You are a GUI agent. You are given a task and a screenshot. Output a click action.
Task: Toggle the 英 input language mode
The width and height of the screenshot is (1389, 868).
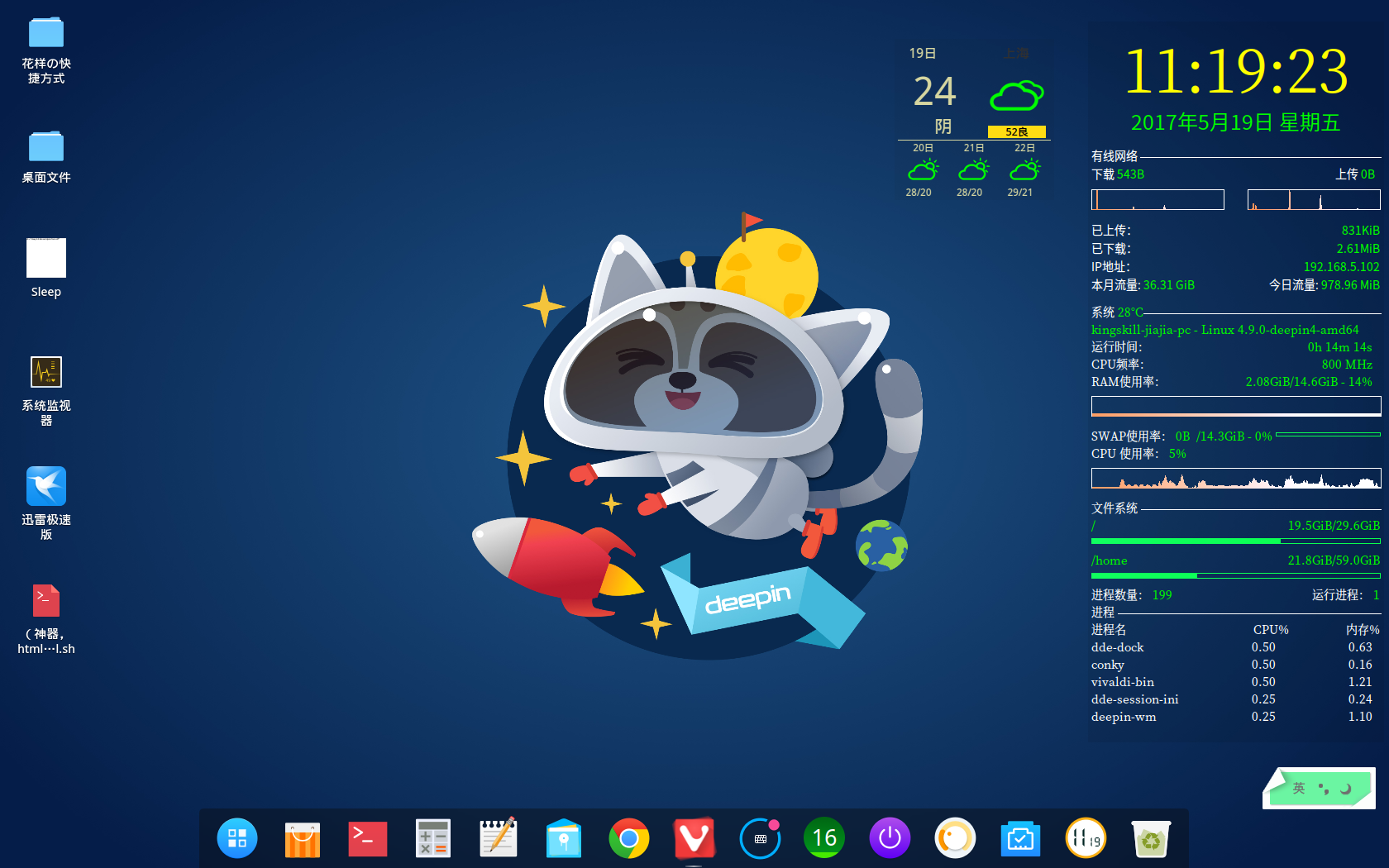pyautogui.click(x=1299, y=789)
